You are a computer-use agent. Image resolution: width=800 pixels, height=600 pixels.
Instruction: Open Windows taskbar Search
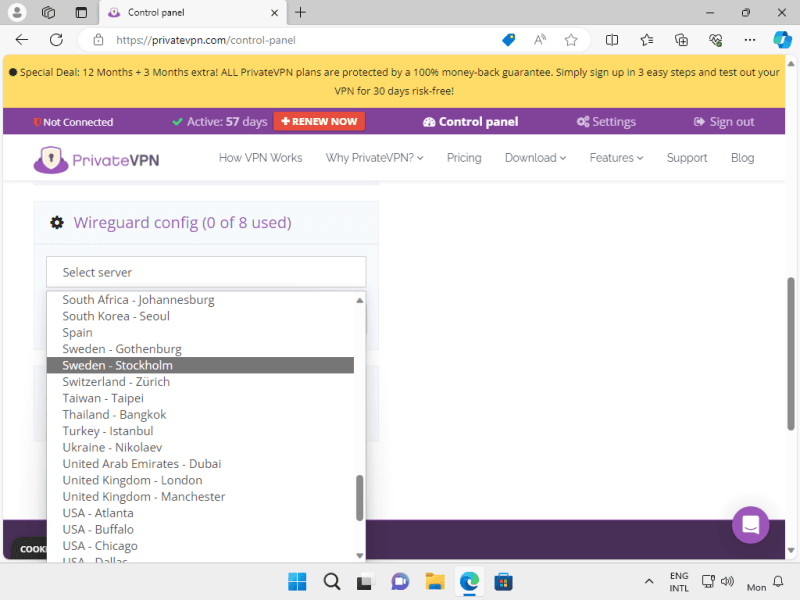coord(332,582)
